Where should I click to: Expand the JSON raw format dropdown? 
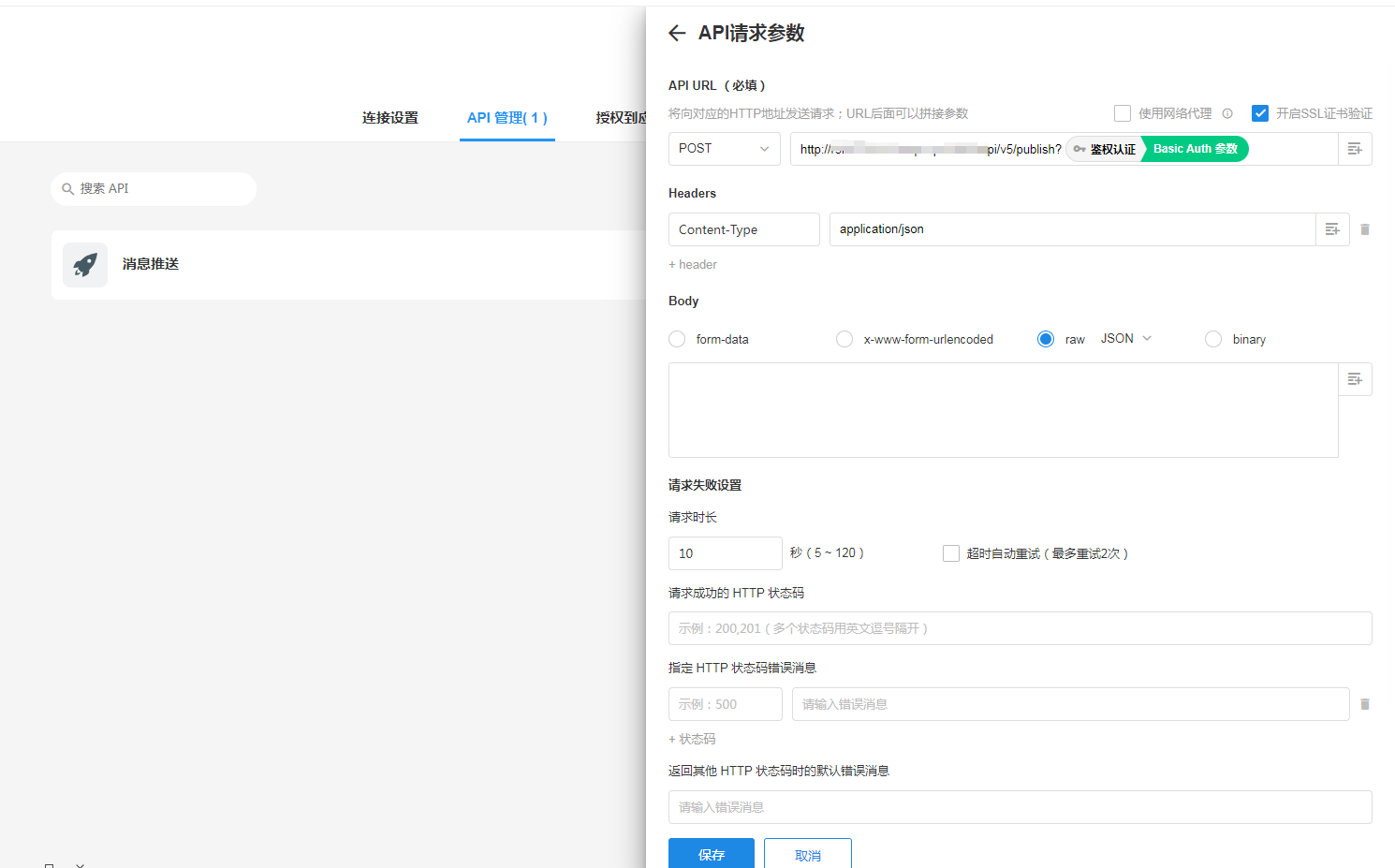[1126, 339]
